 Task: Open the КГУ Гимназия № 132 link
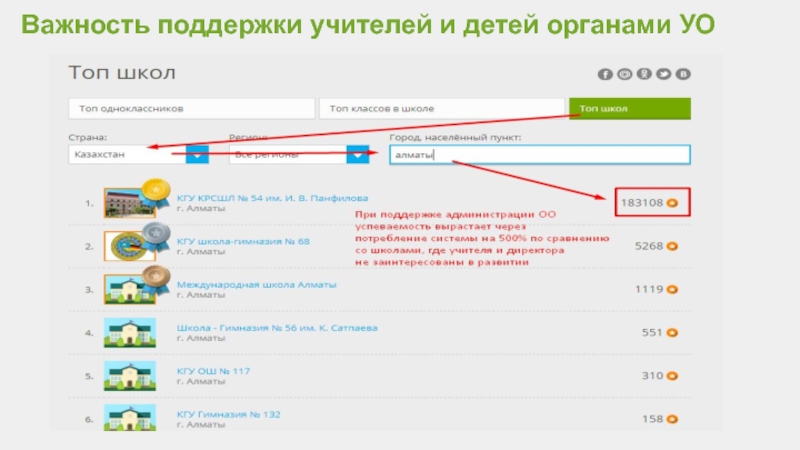(229, 414)
